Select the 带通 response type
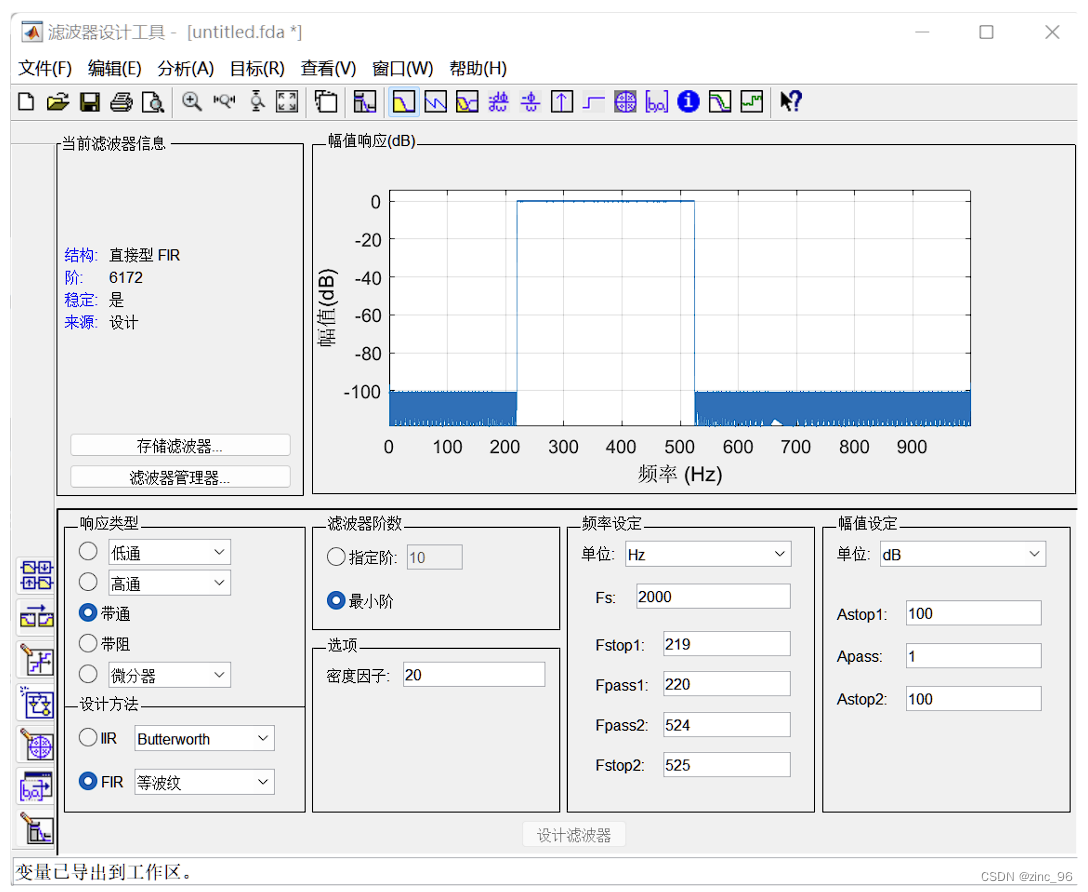Image resolution: width=1088 pixels, height=892 pixels. [x=87, y=613]
